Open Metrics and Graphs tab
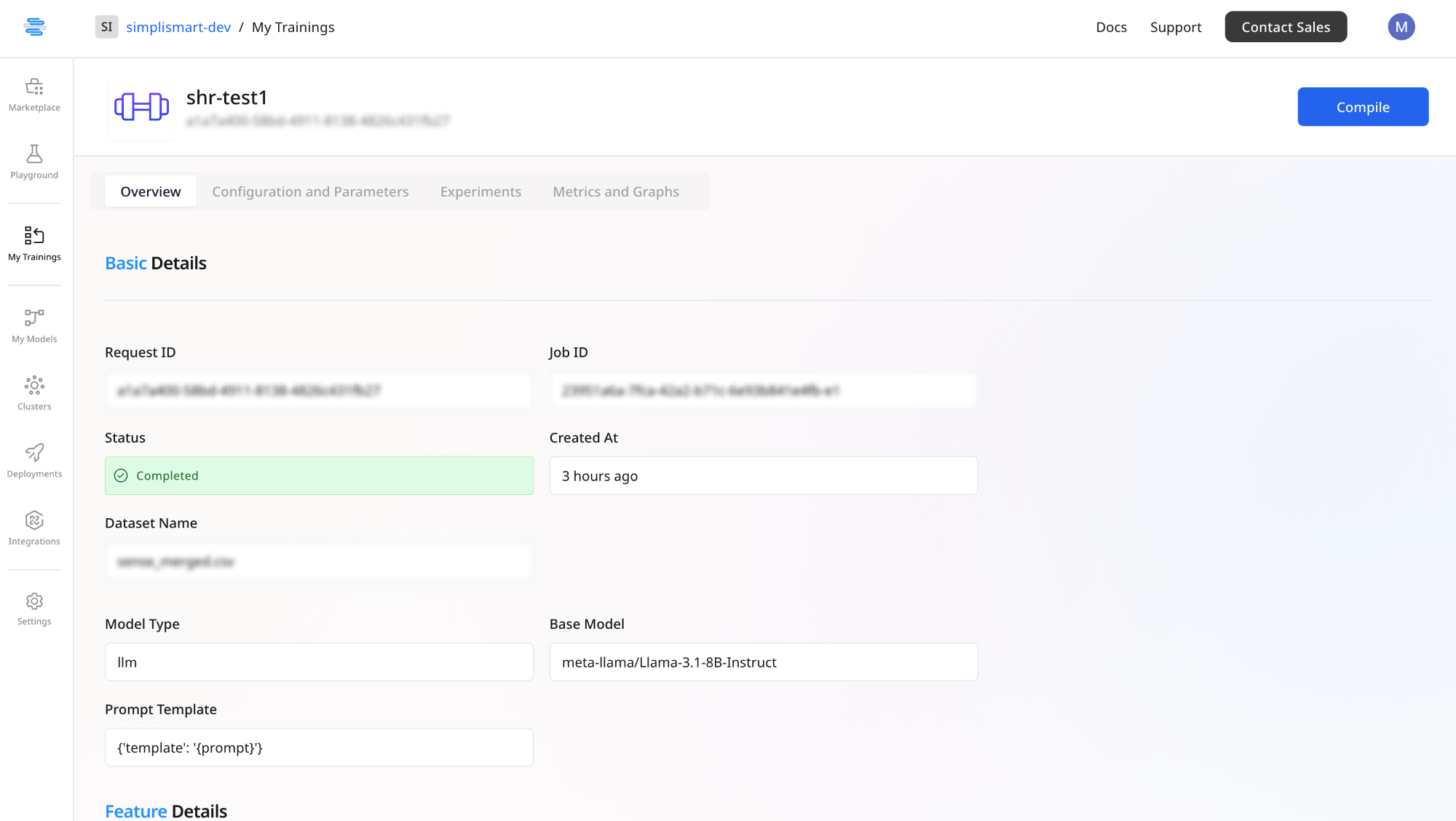 tap(616, 191)
